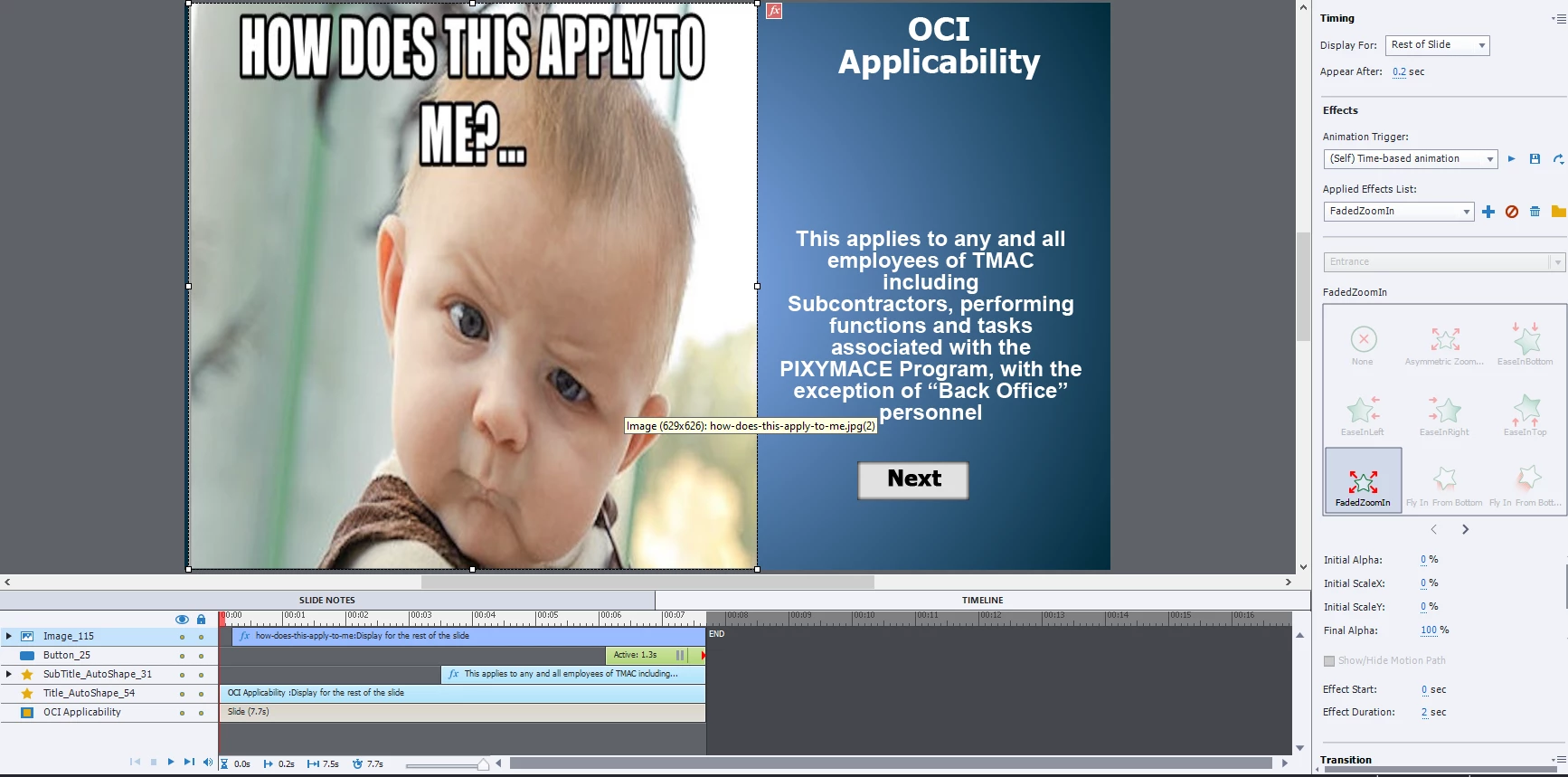Click the Title_AutoShape_54 star icon
The image size is (1568, 777).
[x=27, y=694]
